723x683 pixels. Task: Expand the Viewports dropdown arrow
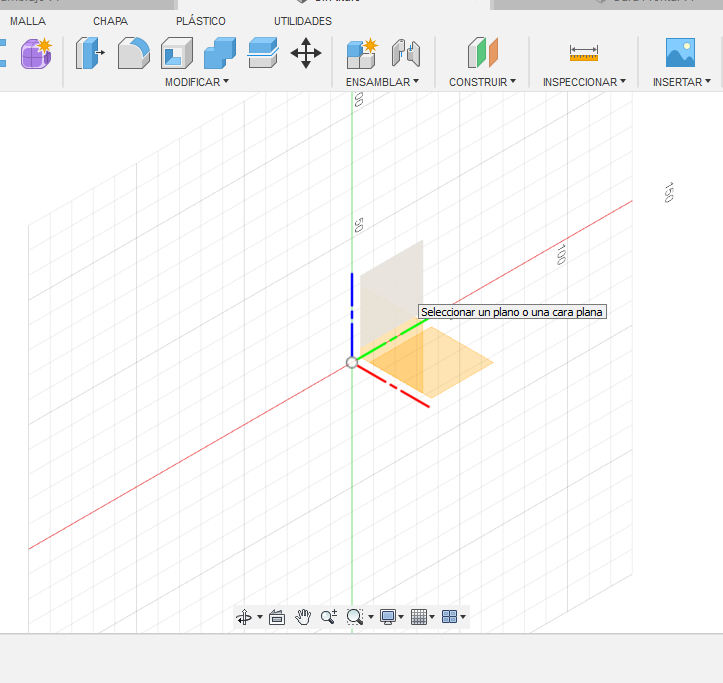point(463,617)
